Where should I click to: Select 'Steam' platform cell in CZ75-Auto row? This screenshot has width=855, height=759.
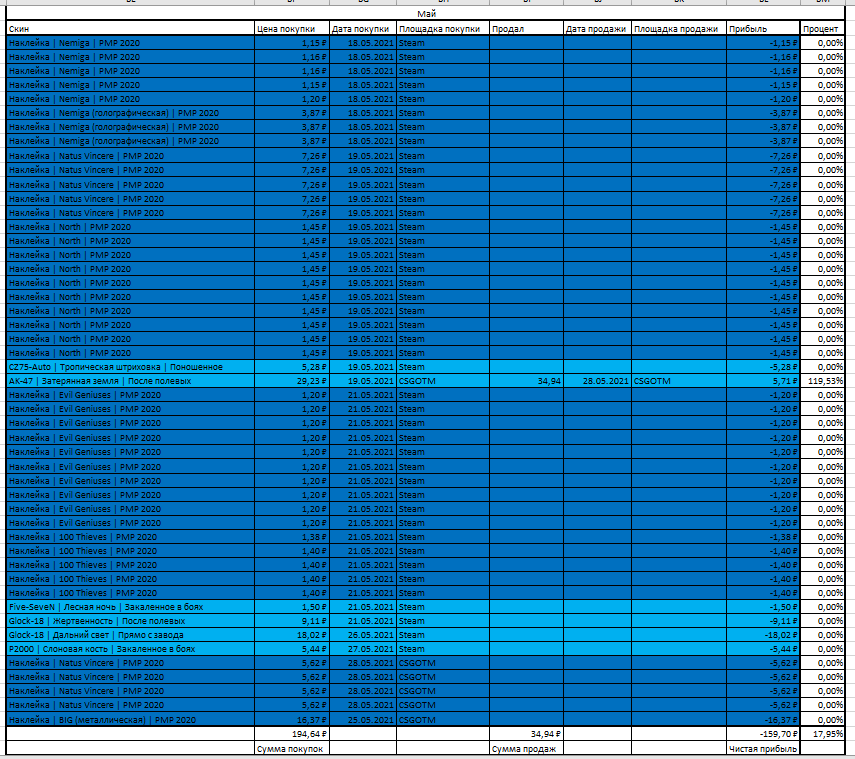click(x=443, y=367)
